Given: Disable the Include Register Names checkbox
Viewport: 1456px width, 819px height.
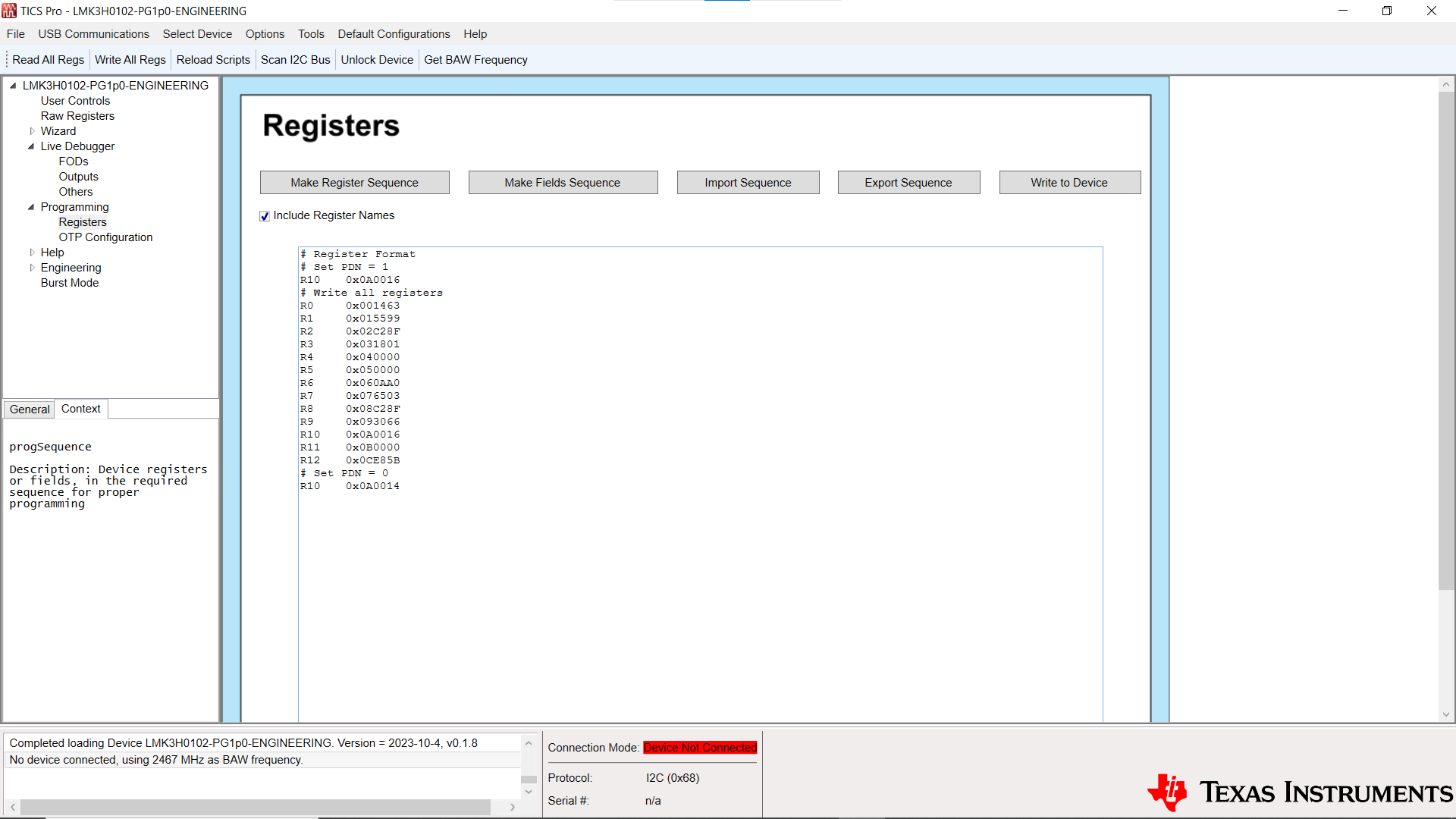Looking at the screenshot, I should (x=265, y=216).
